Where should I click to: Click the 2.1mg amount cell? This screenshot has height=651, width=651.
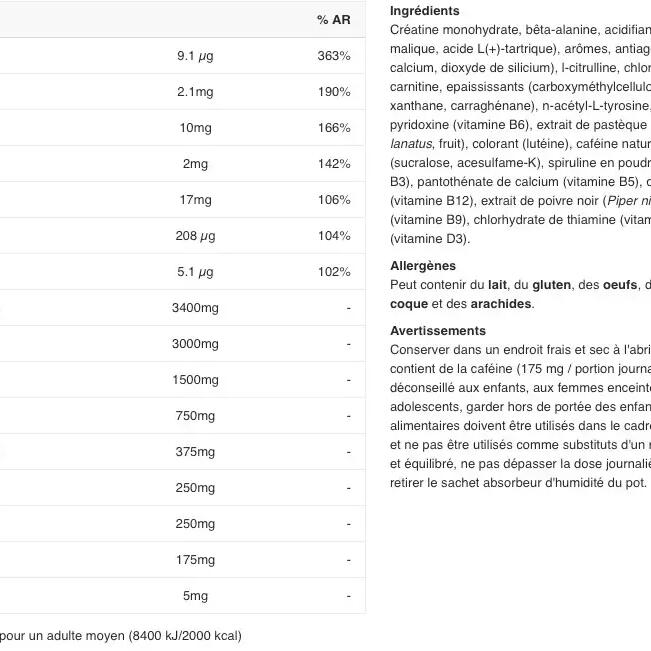(195, 92)
